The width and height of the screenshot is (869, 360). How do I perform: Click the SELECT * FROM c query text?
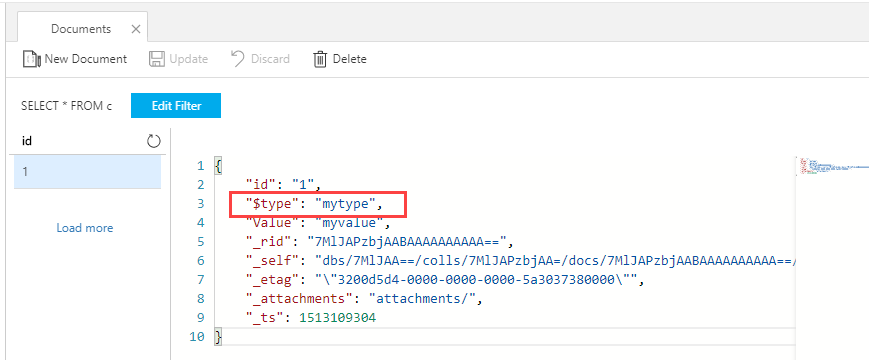pos(67,106)
